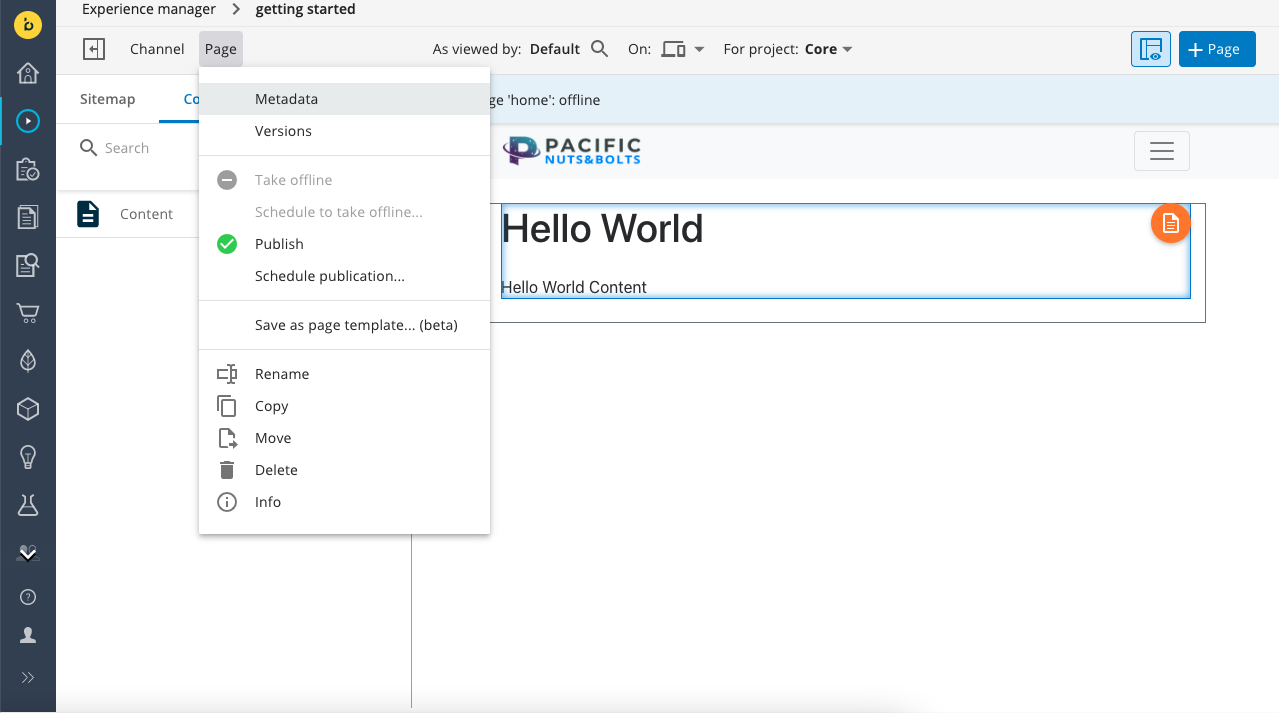Open the flask experiments icon in sidebar
Screen dimensions: 1279x713
28,505
